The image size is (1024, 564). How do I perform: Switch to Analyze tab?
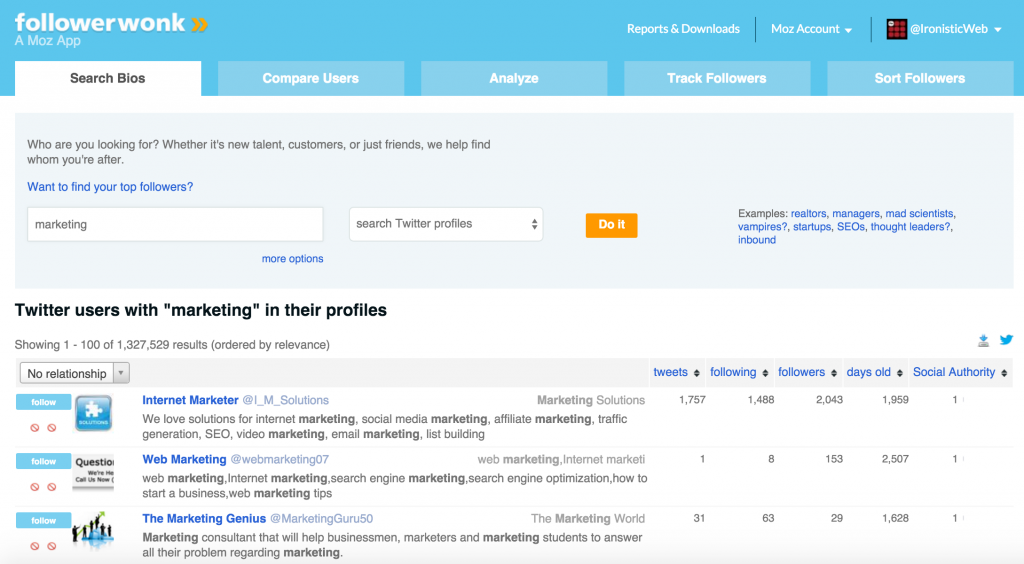[514, 78]
